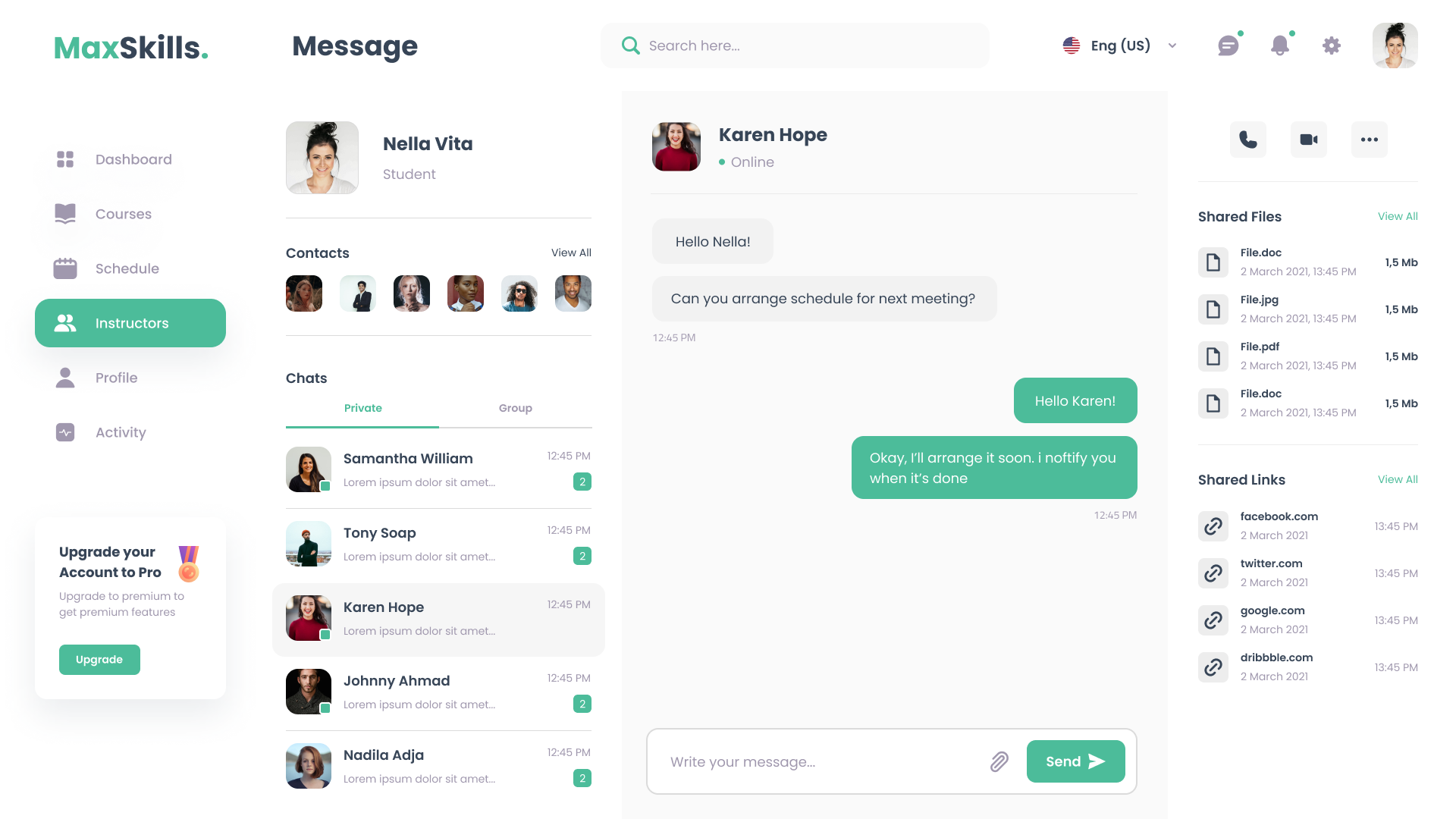Send the message with Send button
The image size is (1456, 819).
[x=1075, y=761]
